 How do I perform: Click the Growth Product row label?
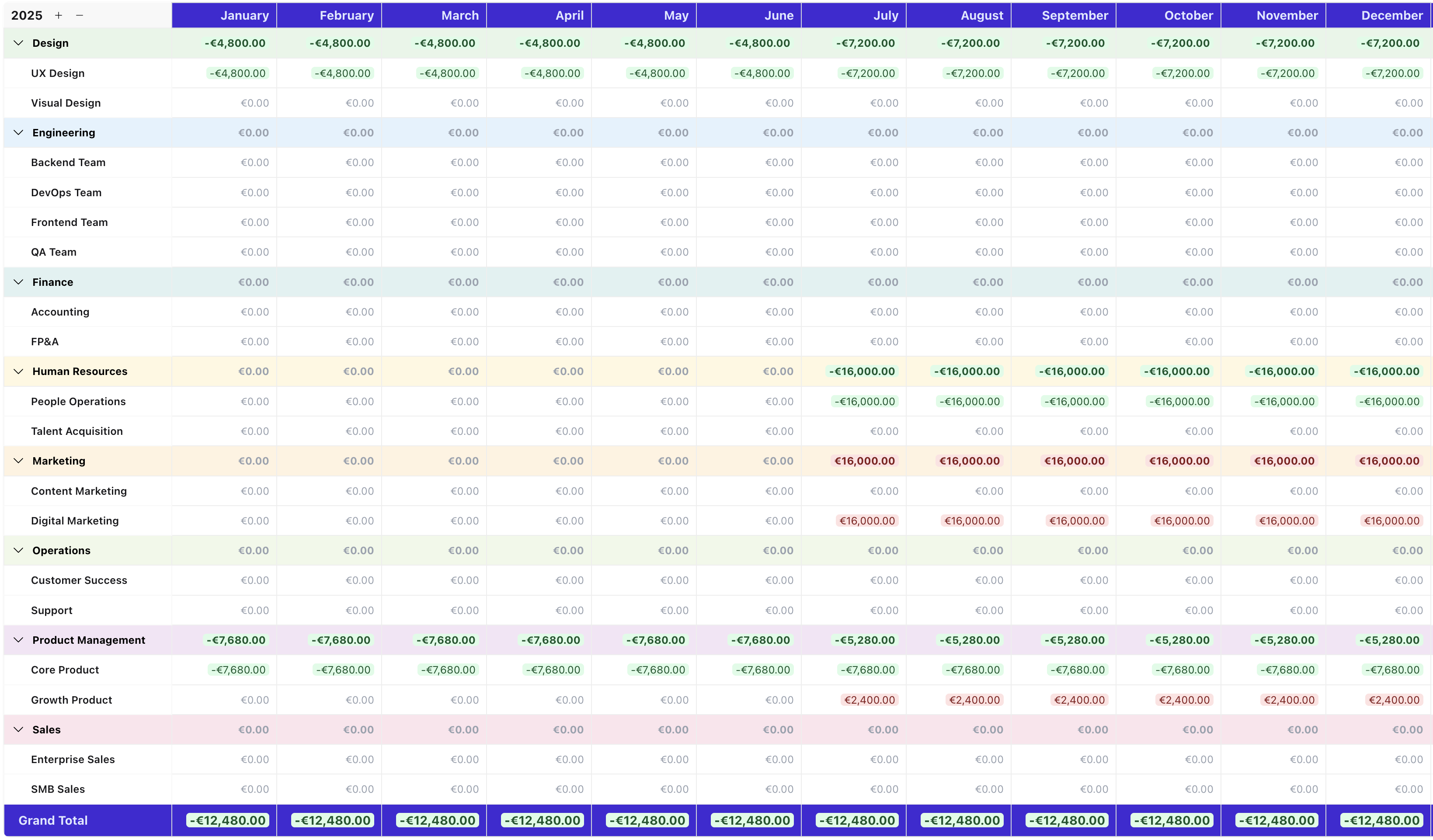71,700
